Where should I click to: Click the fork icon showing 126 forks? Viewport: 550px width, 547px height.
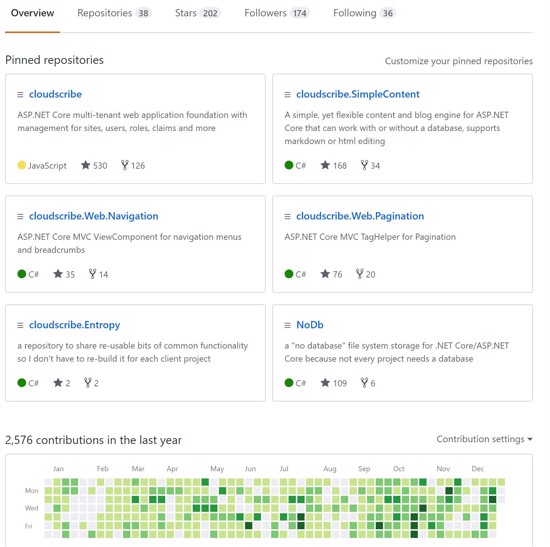pyautogui.click(x=125, y=165)
